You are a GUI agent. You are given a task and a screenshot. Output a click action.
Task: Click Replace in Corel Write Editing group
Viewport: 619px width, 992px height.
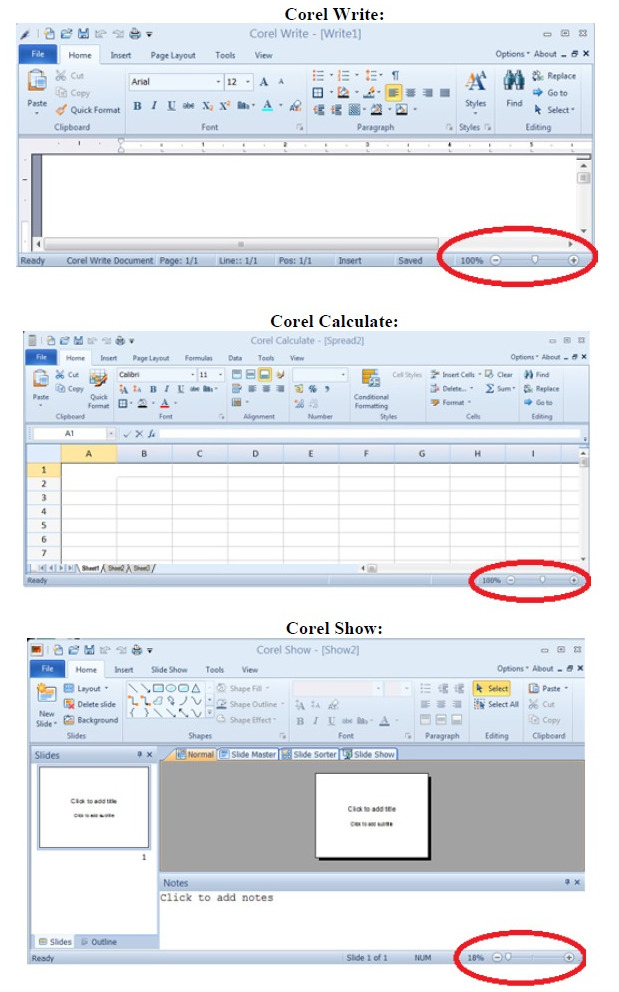tap(554, 76)
